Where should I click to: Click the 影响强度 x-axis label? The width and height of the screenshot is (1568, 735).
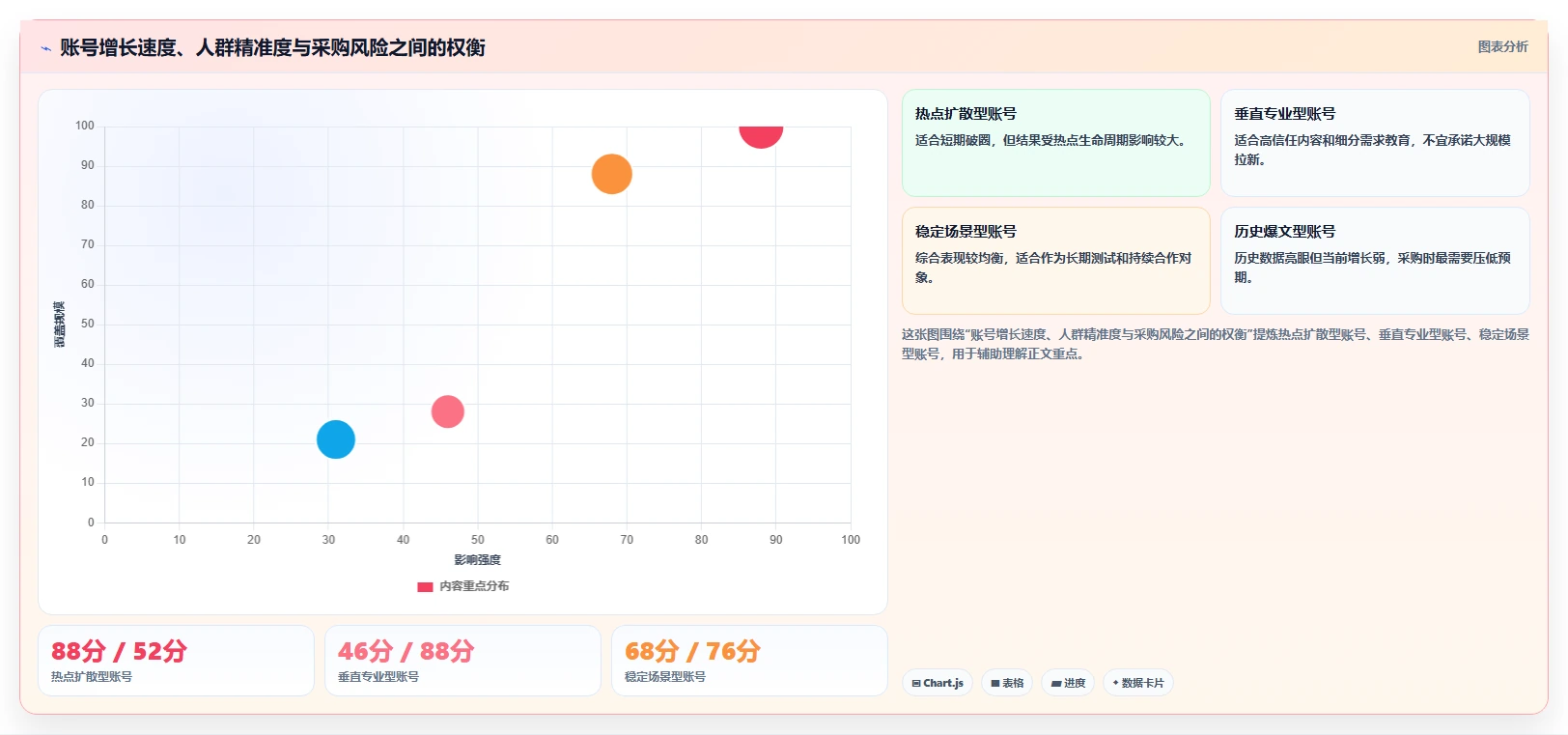[477, 560]
